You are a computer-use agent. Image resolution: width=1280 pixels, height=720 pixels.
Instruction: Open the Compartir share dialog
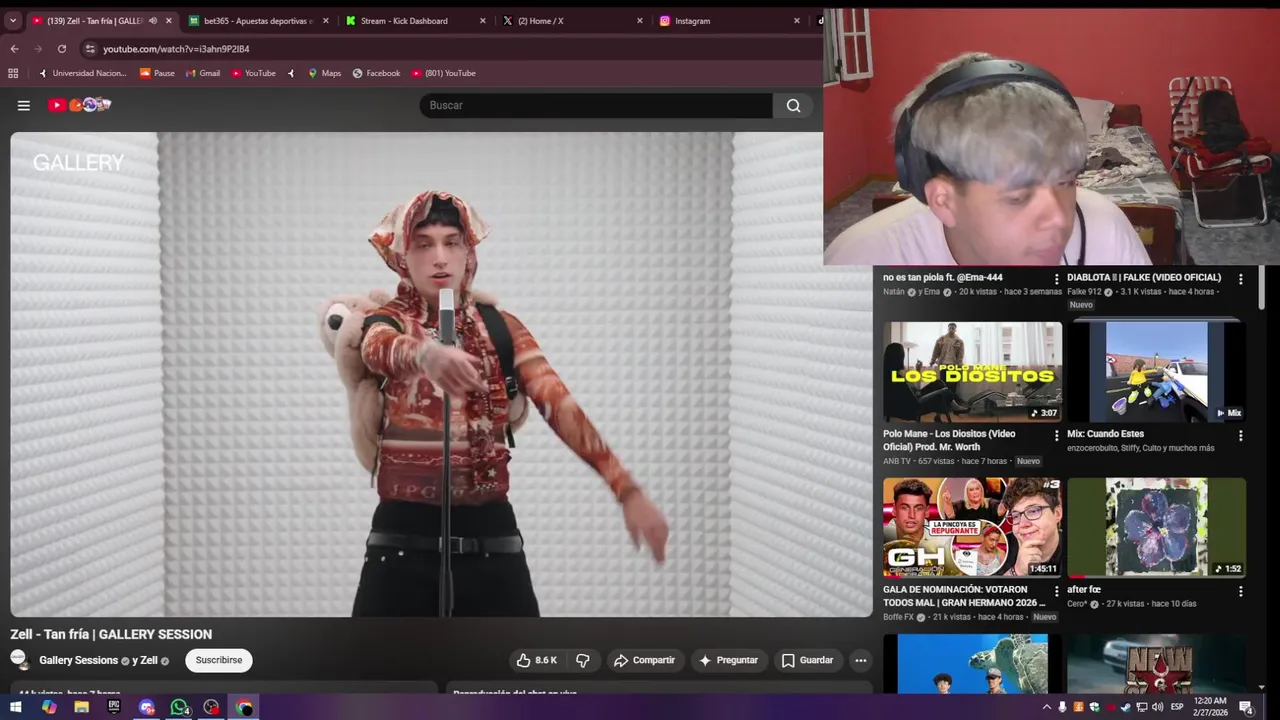[x=644, y=660]
